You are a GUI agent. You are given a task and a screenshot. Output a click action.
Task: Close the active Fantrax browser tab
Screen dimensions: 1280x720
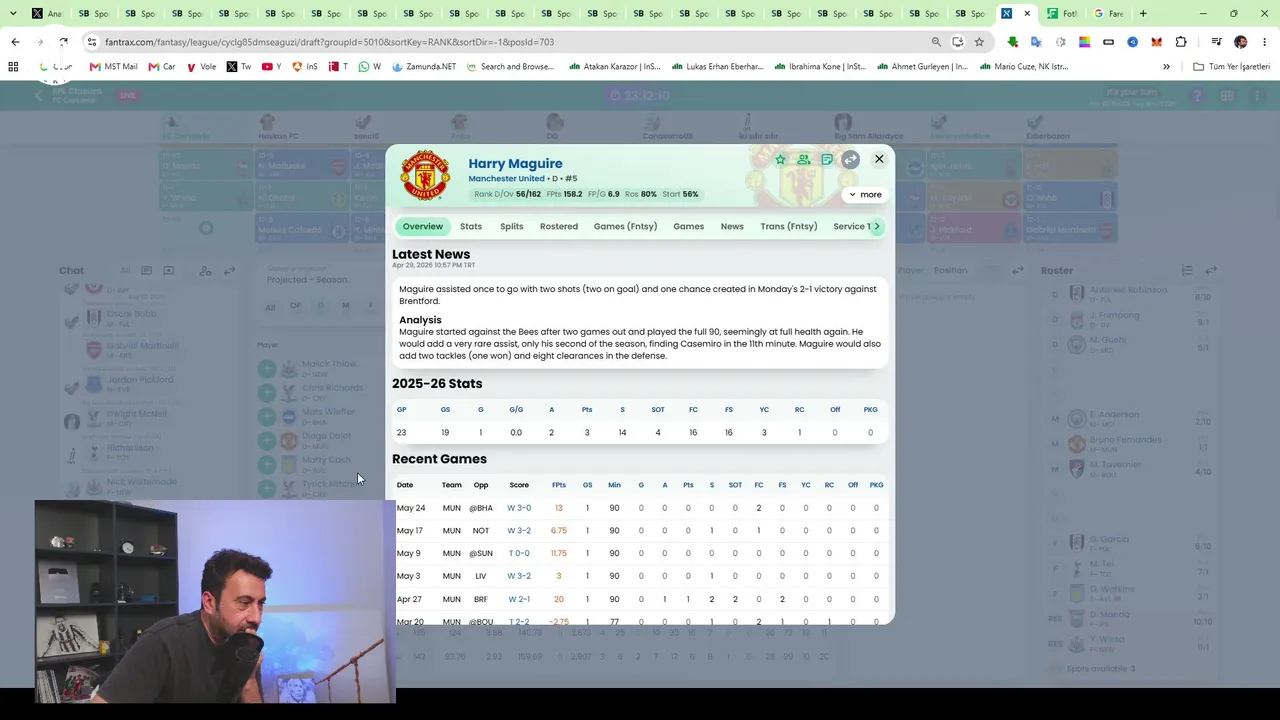1027,14
